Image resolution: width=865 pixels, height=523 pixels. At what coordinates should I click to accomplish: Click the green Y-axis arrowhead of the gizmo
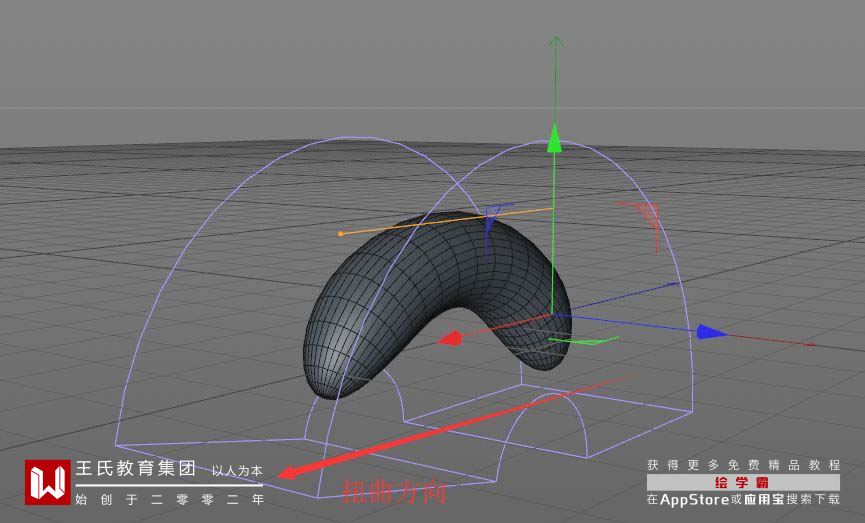click(x=554, y=137)
